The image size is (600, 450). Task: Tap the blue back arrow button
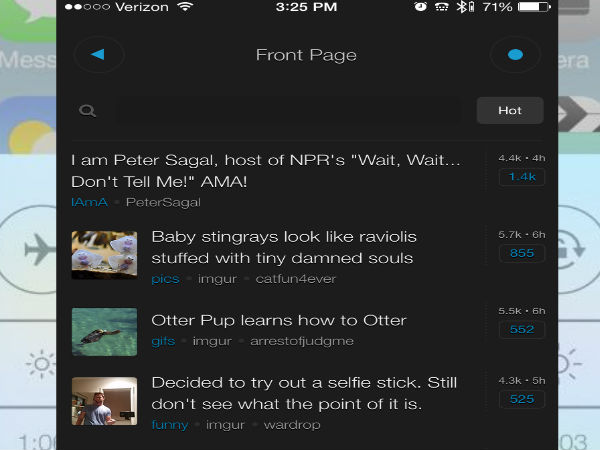point(98,54)
